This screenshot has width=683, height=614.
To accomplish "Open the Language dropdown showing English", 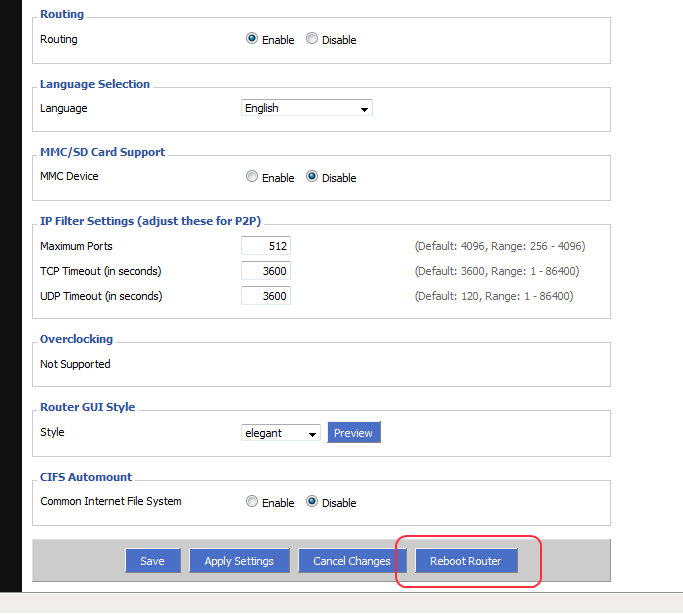I will point(307,108).
